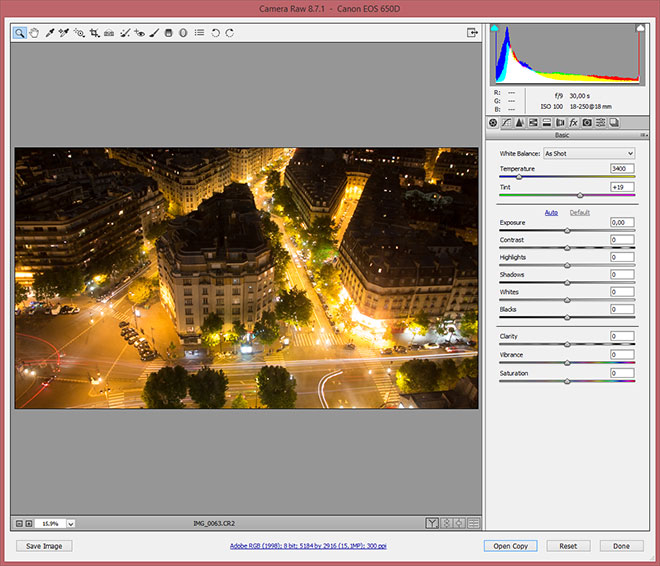660x566 pixels.
Task: Click the Temperature value field
Action: tap(622, 169)
